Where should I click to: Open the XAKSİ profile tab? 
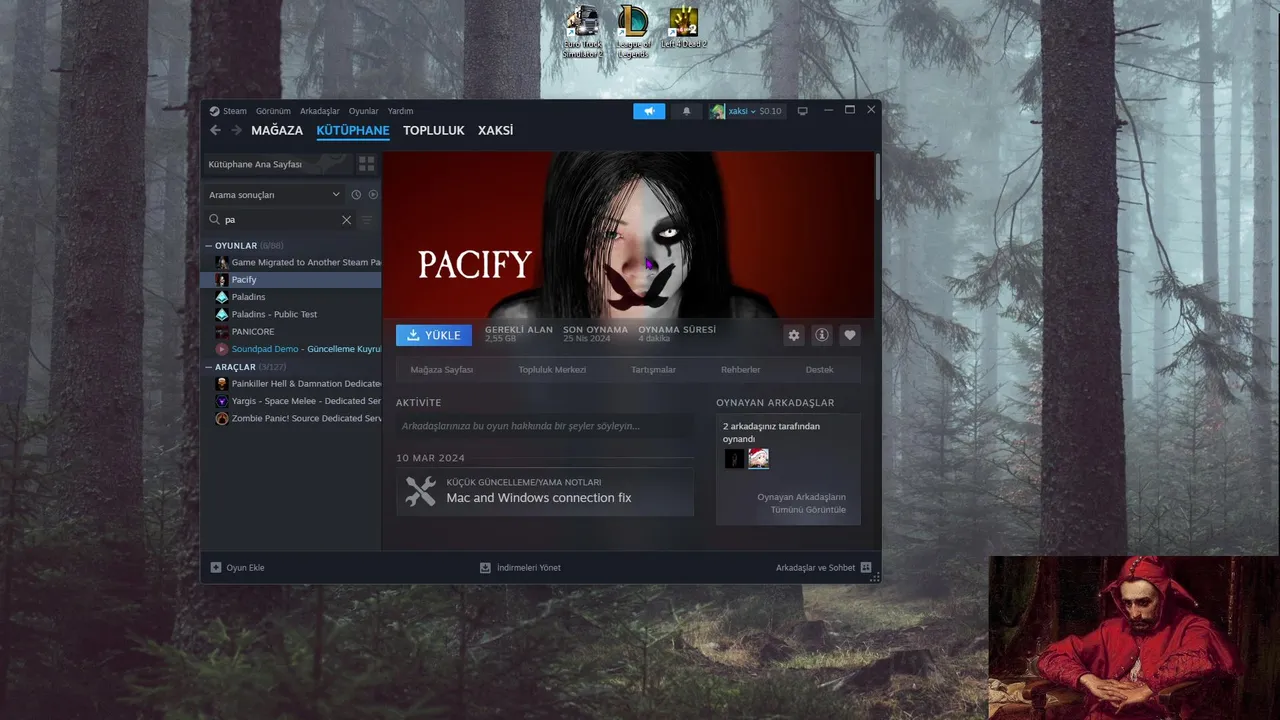coord(495,130)
